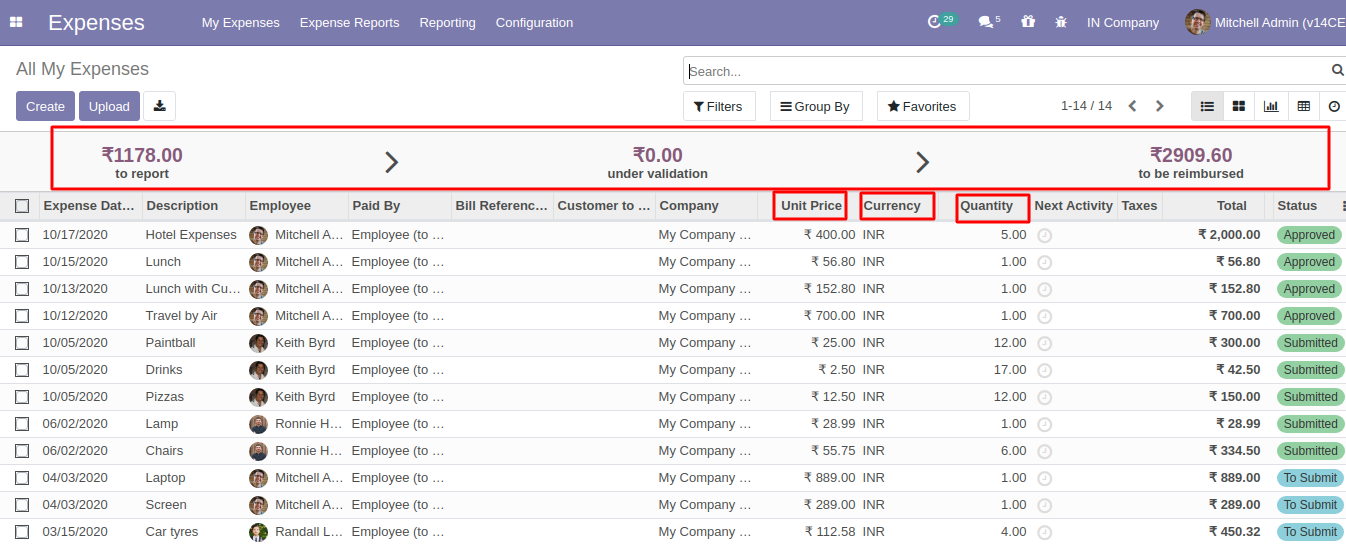
Task: Open the Filters dropdown
Action: coord(719,106)
